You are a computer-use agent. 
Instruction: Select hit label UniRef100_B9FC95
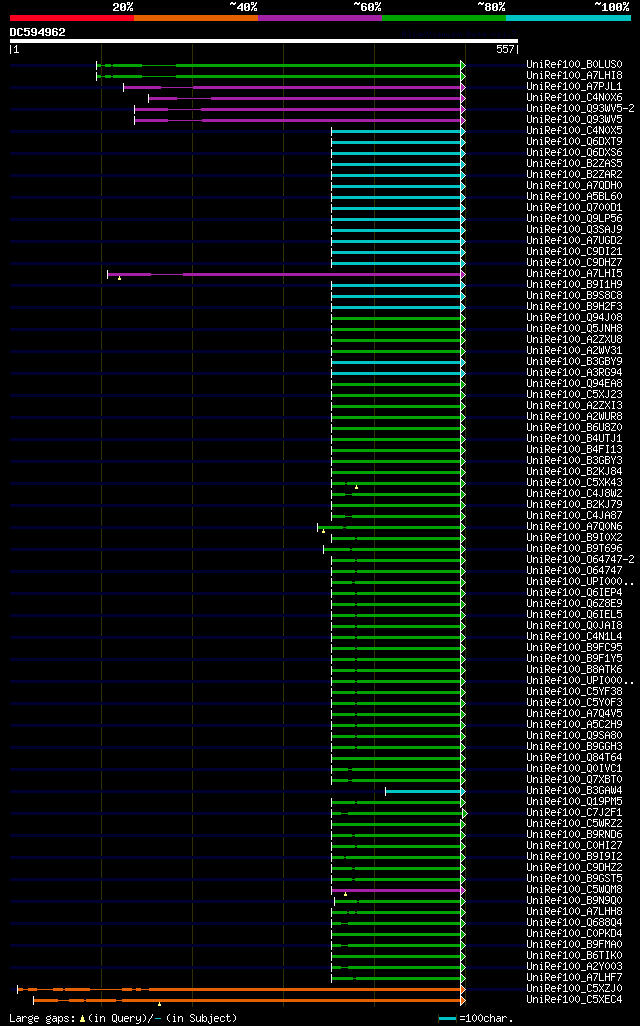pyautogui.click(x=575, y=648)
